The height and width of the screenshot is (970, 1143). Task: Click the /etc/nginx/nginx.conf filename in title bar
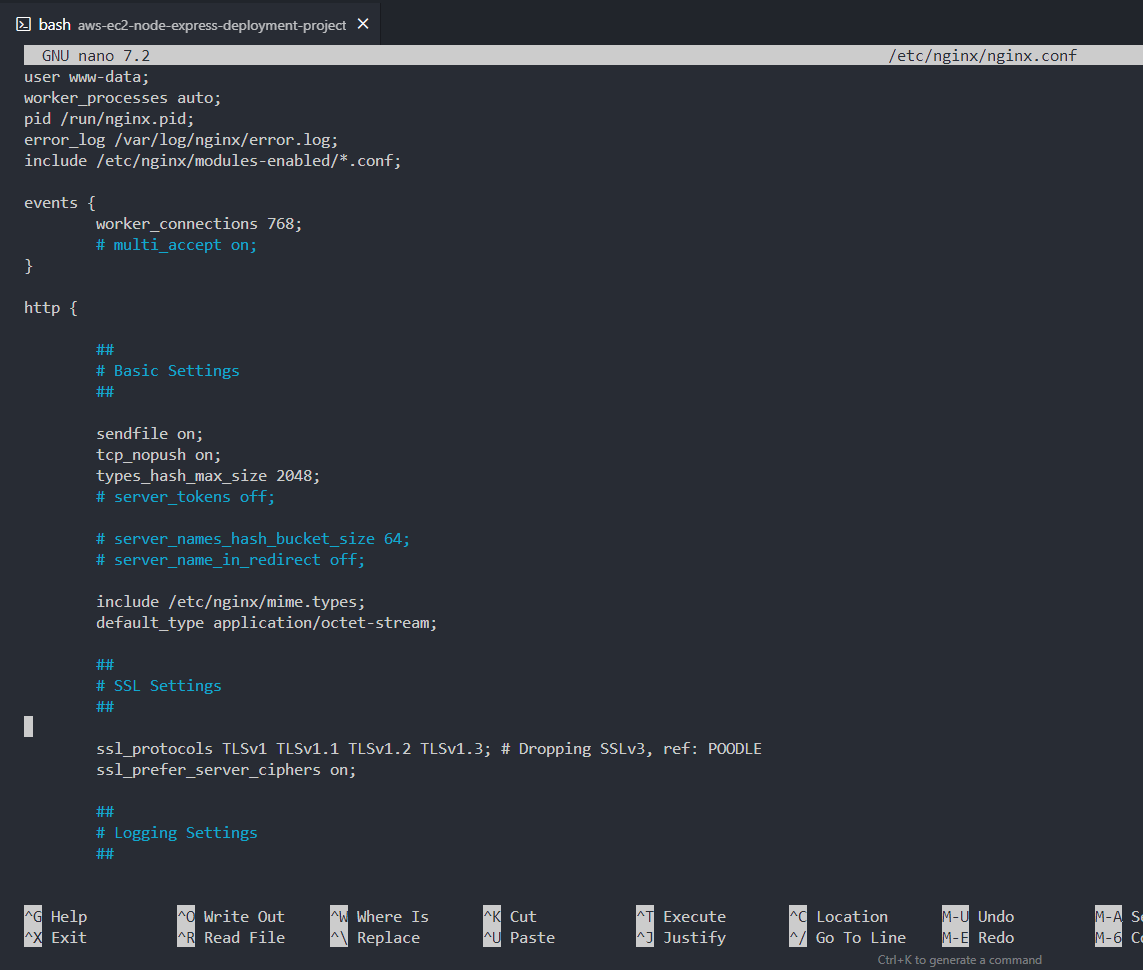click(x=982, y=56)
